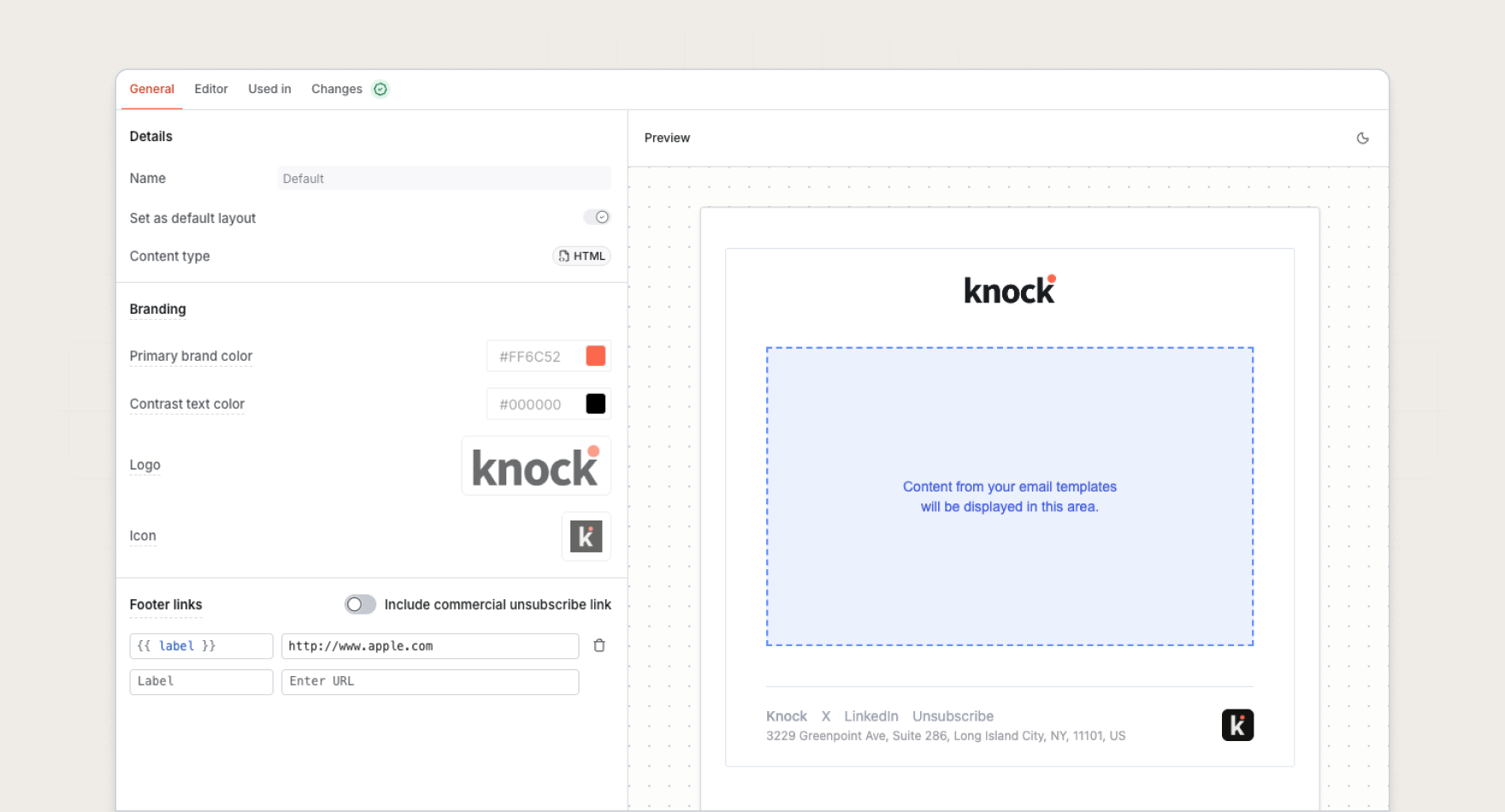Click the http://www.apple.com URL field
The width and height of the screenshot is (1505, 812).
pos(430,646)
